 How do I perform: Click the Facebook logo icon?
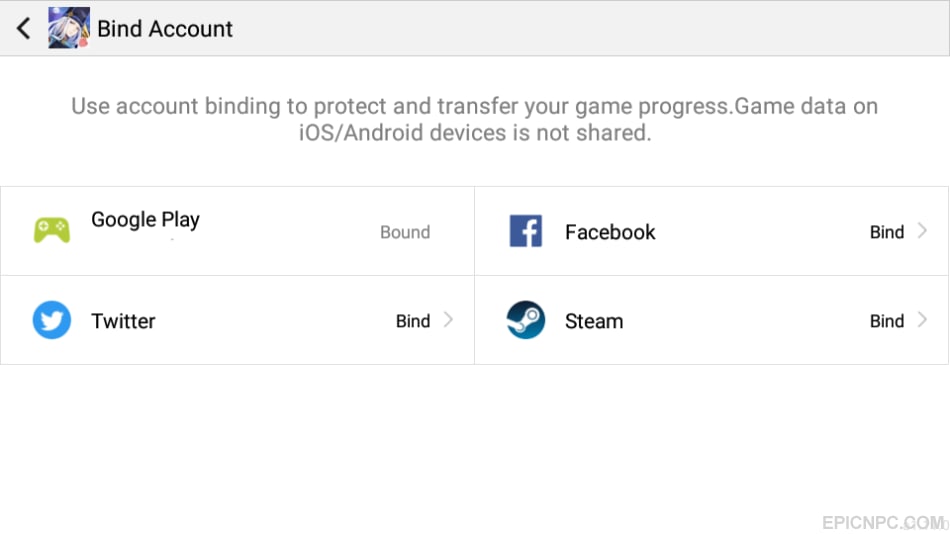[526, 231]
